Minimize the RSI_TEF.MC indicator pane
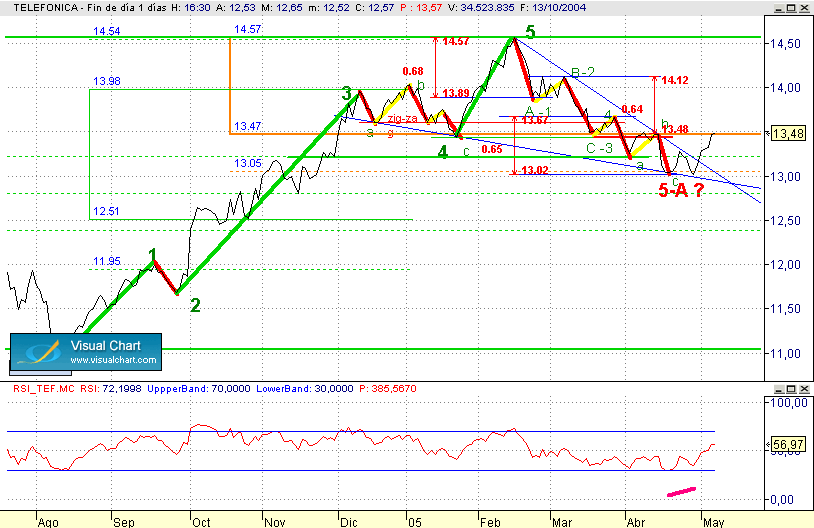Viewport: 814px width, 528px height. [779, 389]
